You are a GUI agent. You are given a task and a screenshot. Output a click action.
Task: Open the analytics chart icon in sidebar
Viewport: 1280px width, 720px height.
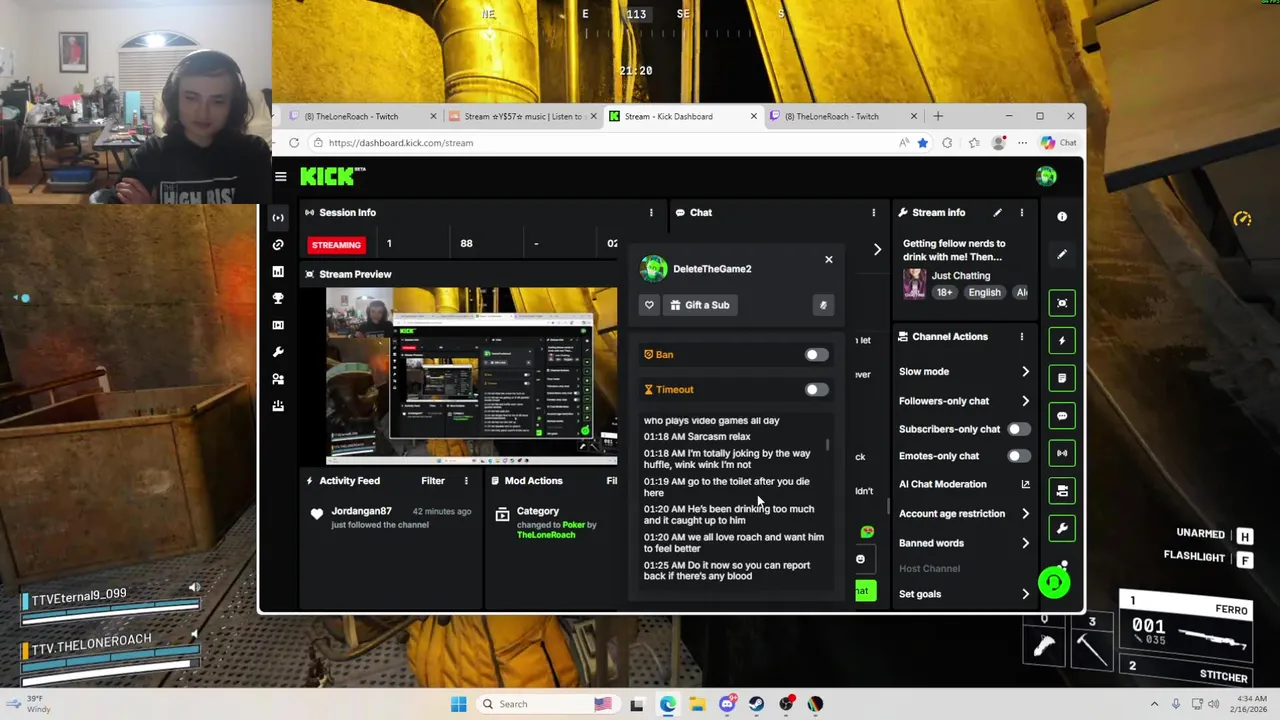pos(278,271)
